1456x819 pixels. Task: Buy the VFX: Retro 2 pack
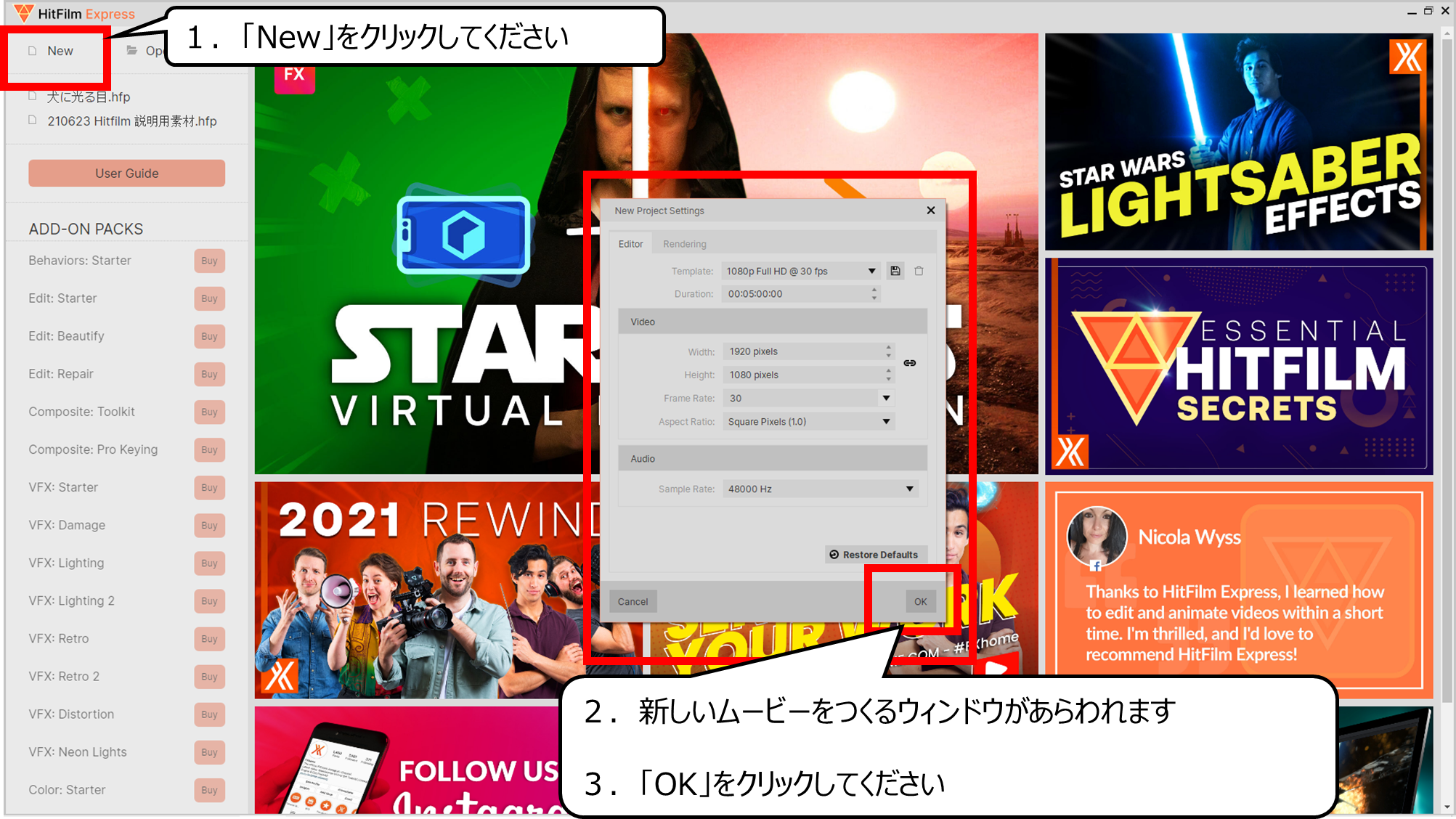pos(209,676)
